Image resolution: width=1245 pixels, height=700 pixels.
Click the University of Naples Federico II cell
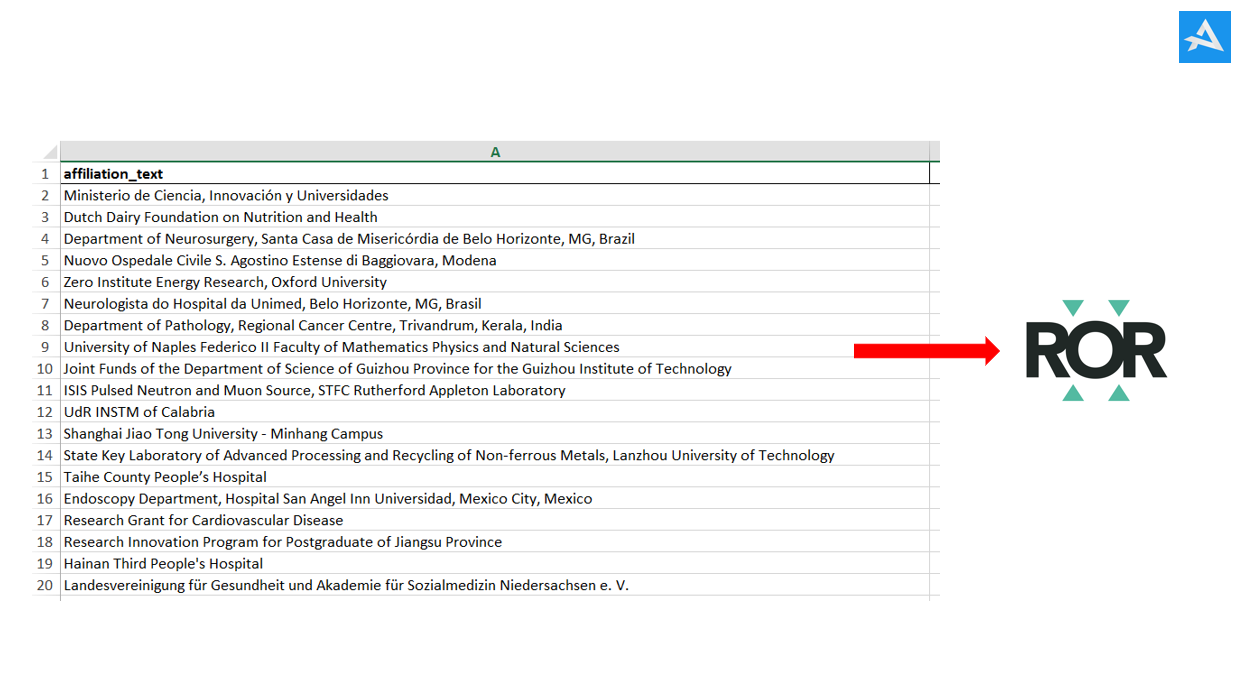point(341,347)
